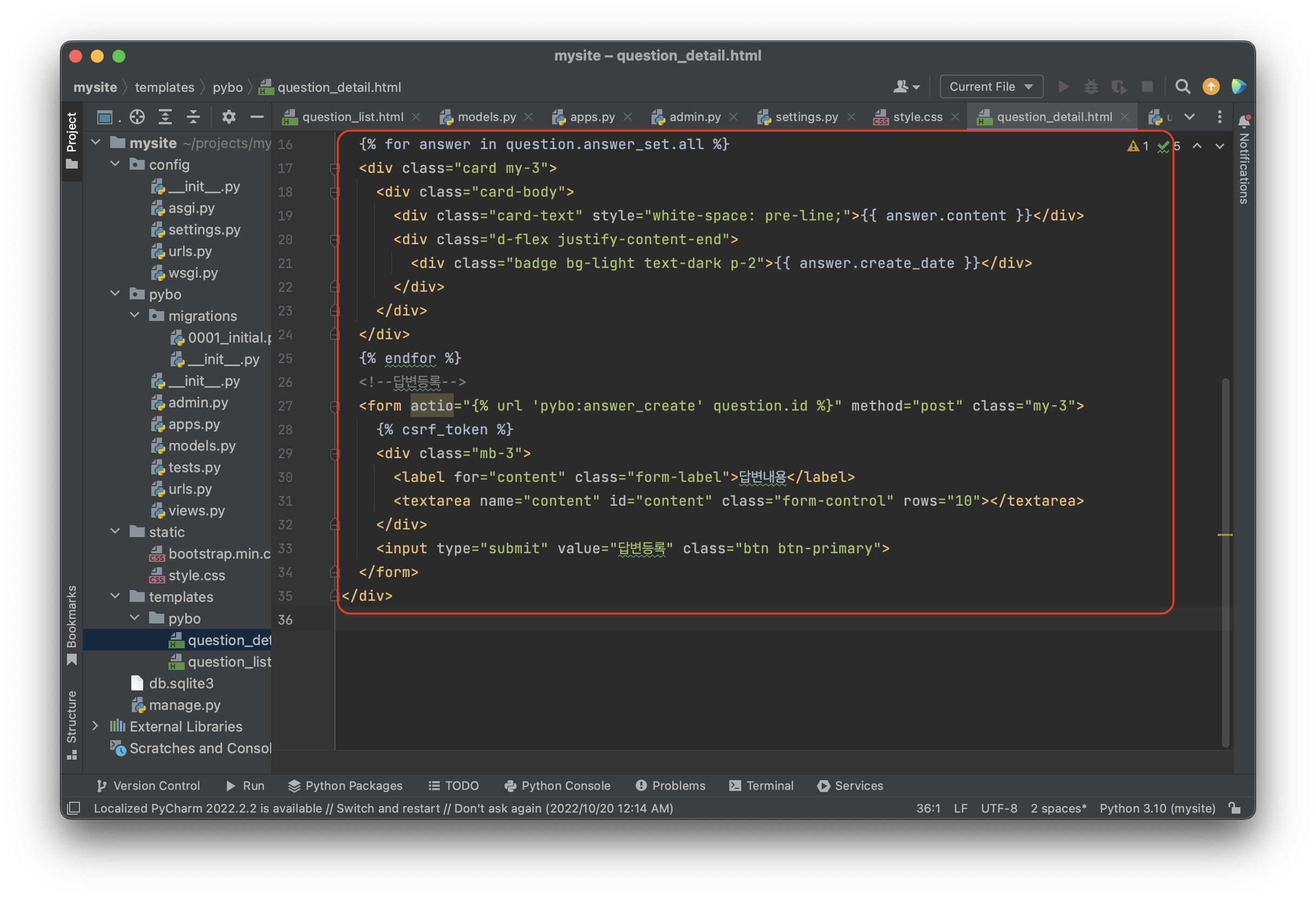Open the project view gear settings

[x=229, y=117]
